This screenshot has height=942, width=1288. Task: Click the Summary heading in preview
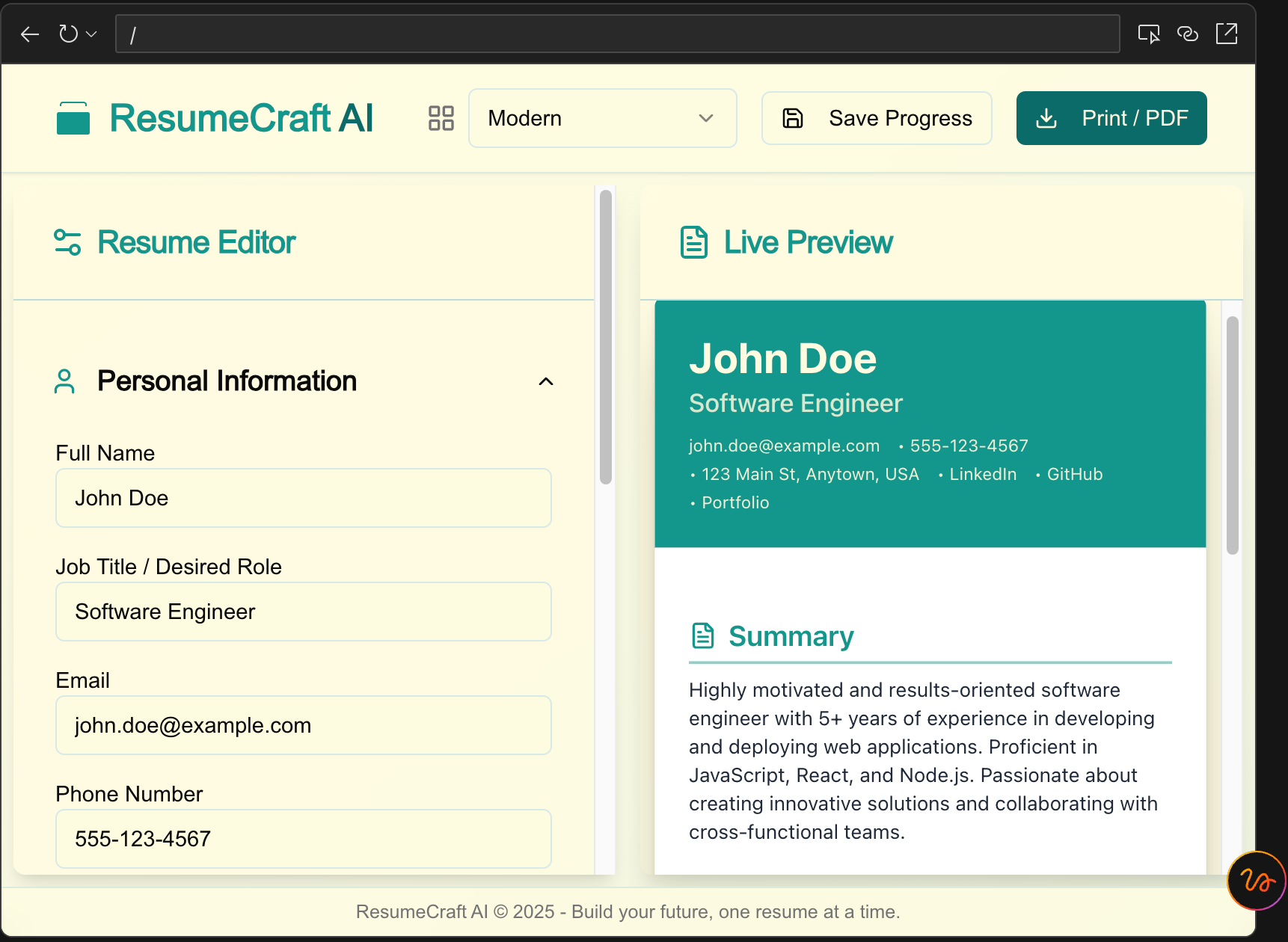coord(791,636)
